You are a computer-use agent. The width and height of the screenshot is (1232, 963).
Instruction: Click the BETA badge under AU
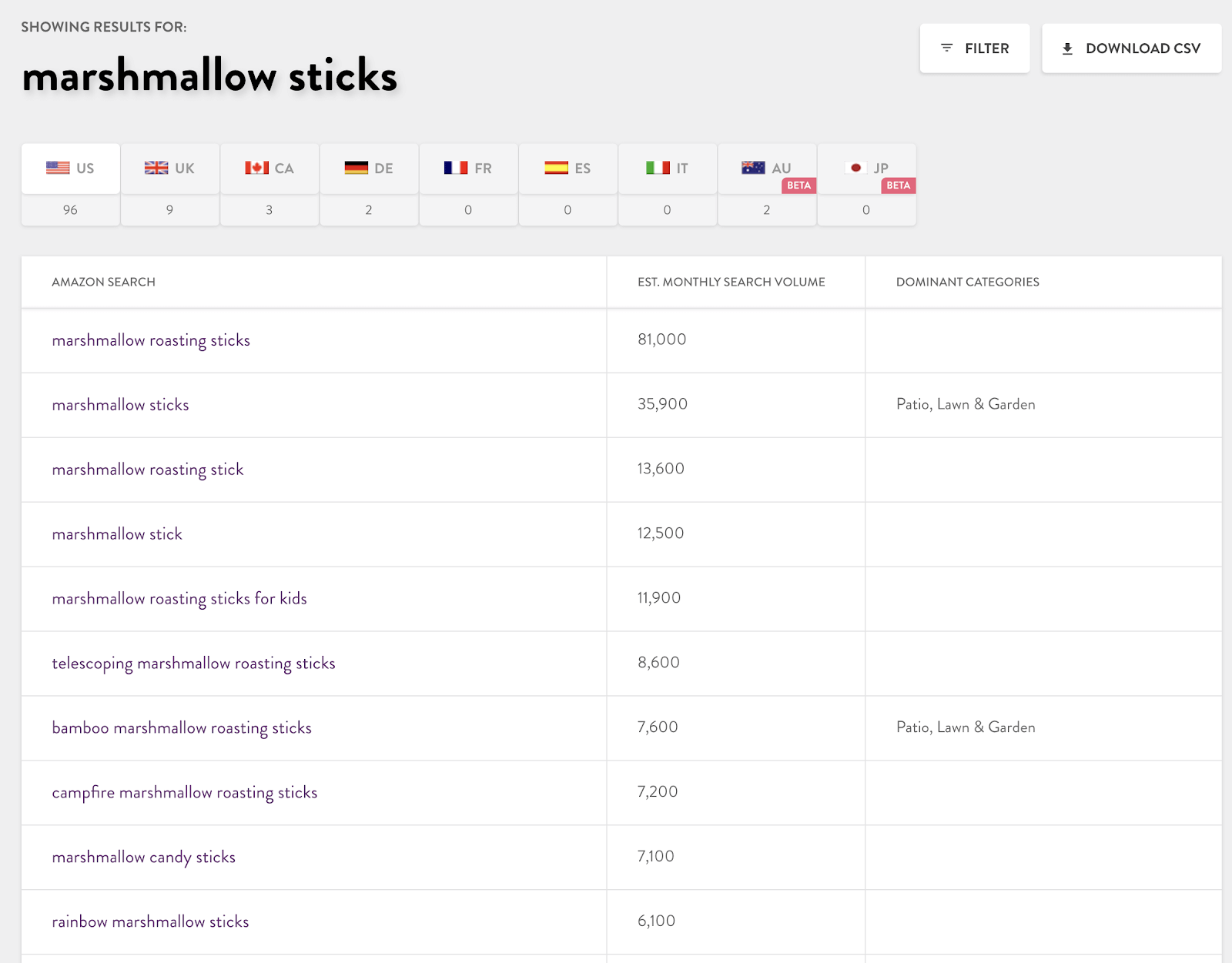(799, 186)
